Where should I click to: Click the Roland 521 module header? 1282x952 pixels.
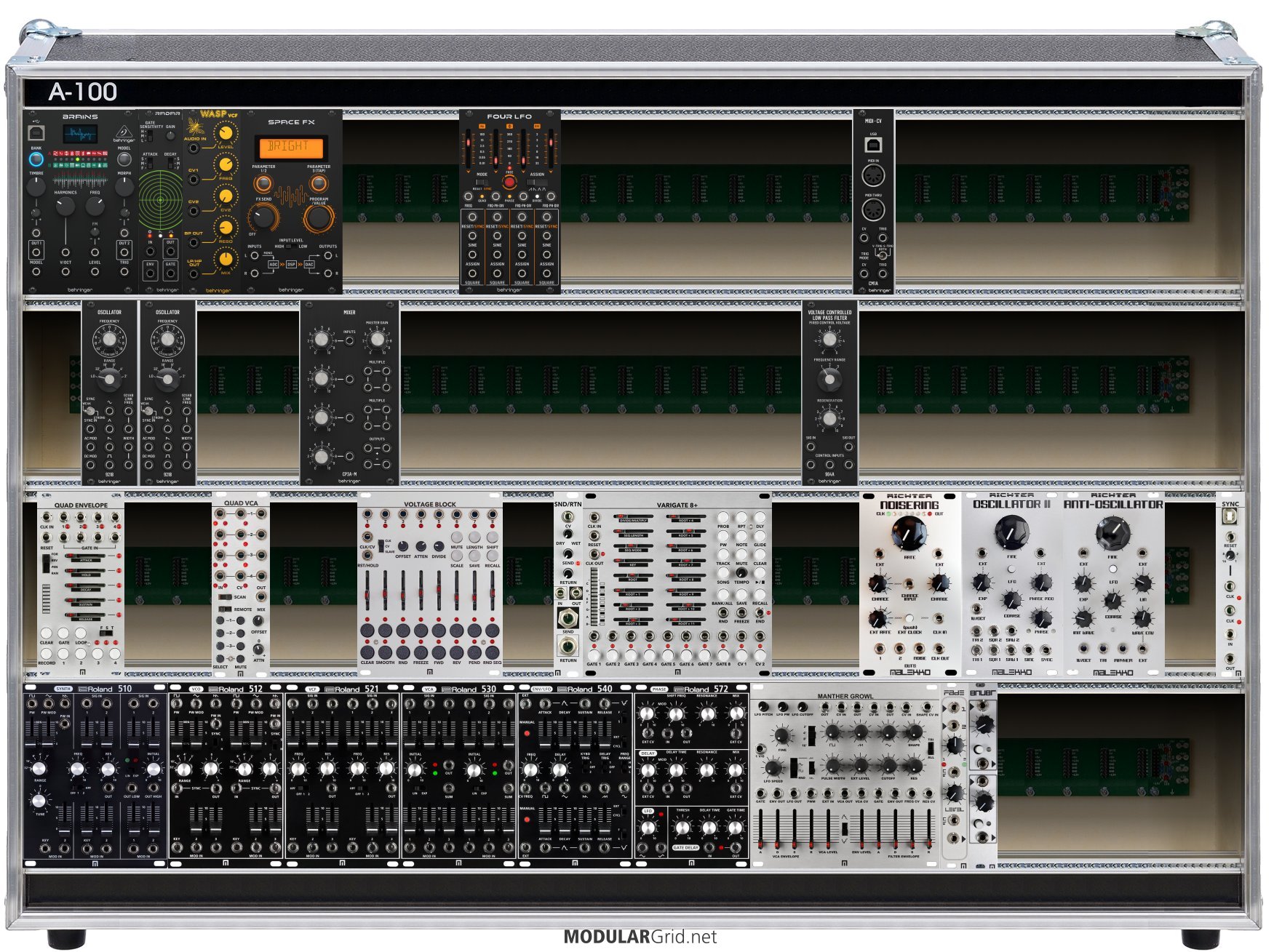[352, 689]
